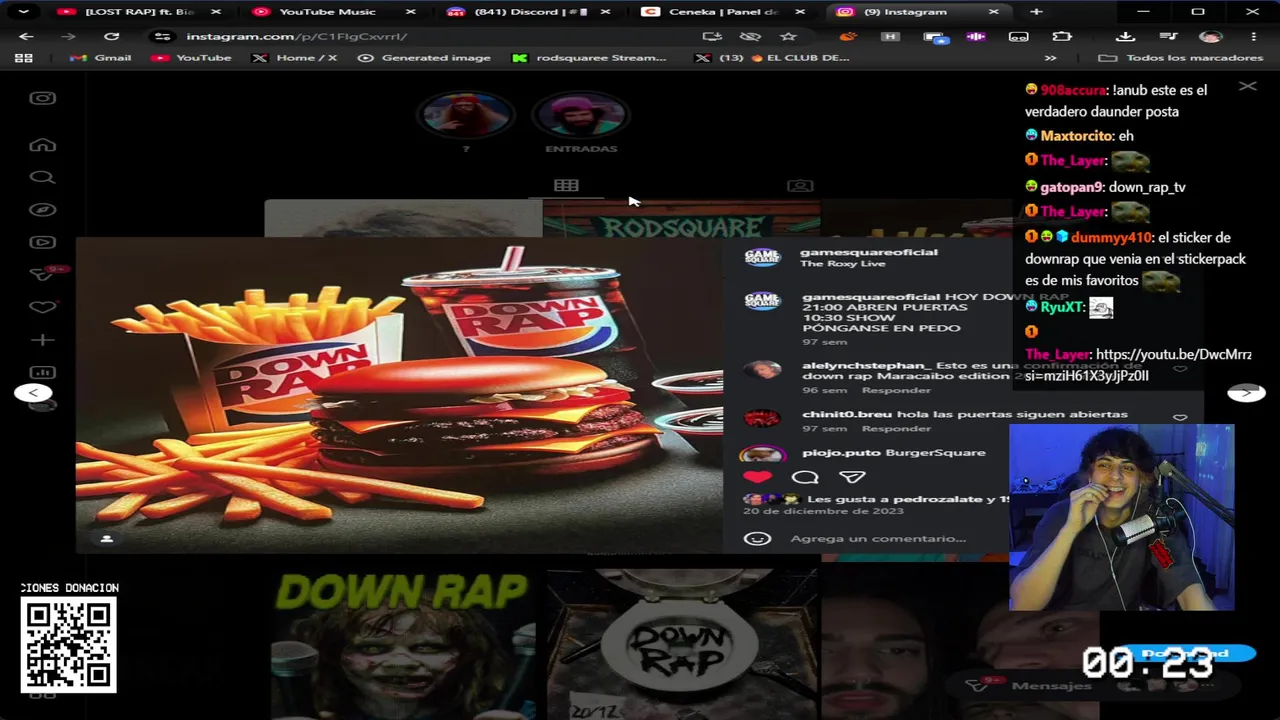Open the browser extensions puzzle icon
The image size is (1280, 720).
click(x=1062, y=36)
